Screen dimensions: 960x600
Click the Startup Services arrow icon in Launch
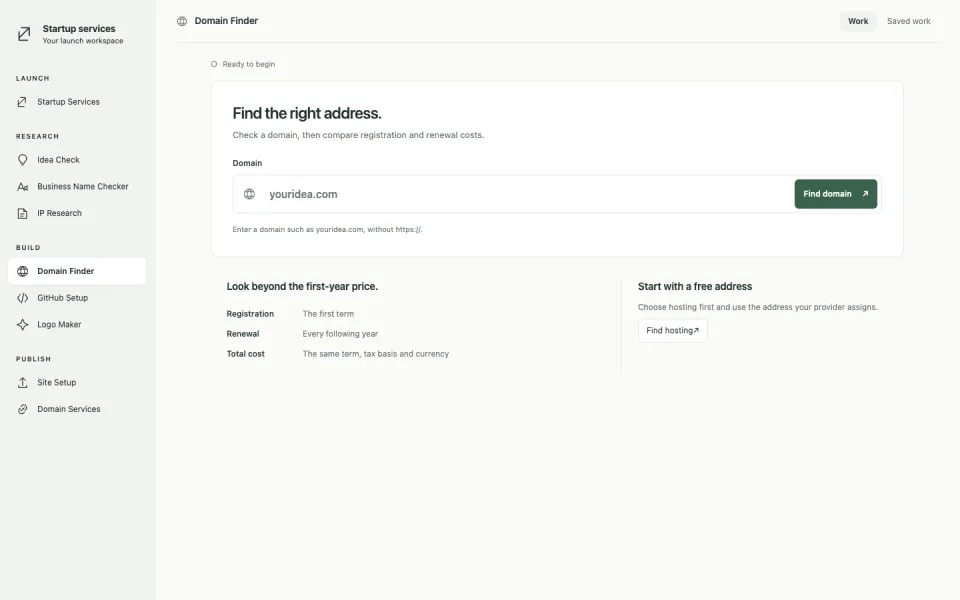(22, 102)
